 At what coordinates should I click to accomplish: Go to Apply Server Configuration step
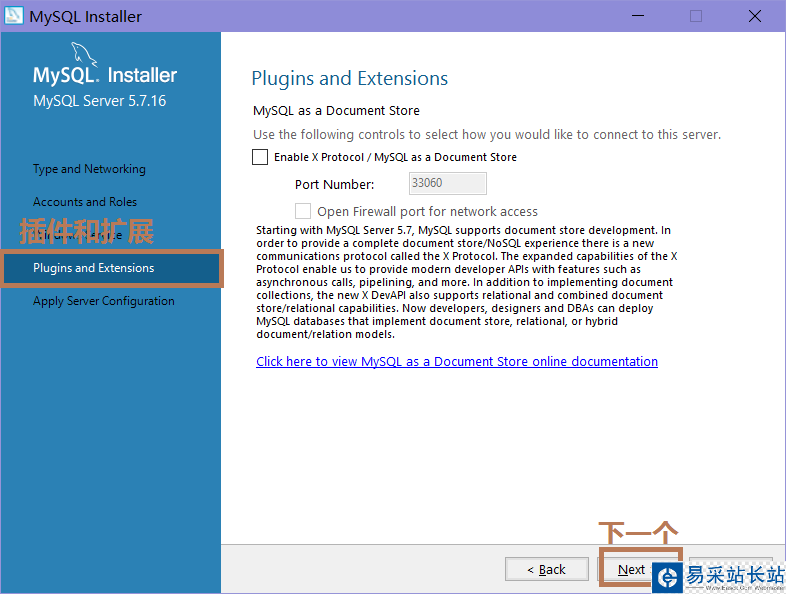point(104,301)
